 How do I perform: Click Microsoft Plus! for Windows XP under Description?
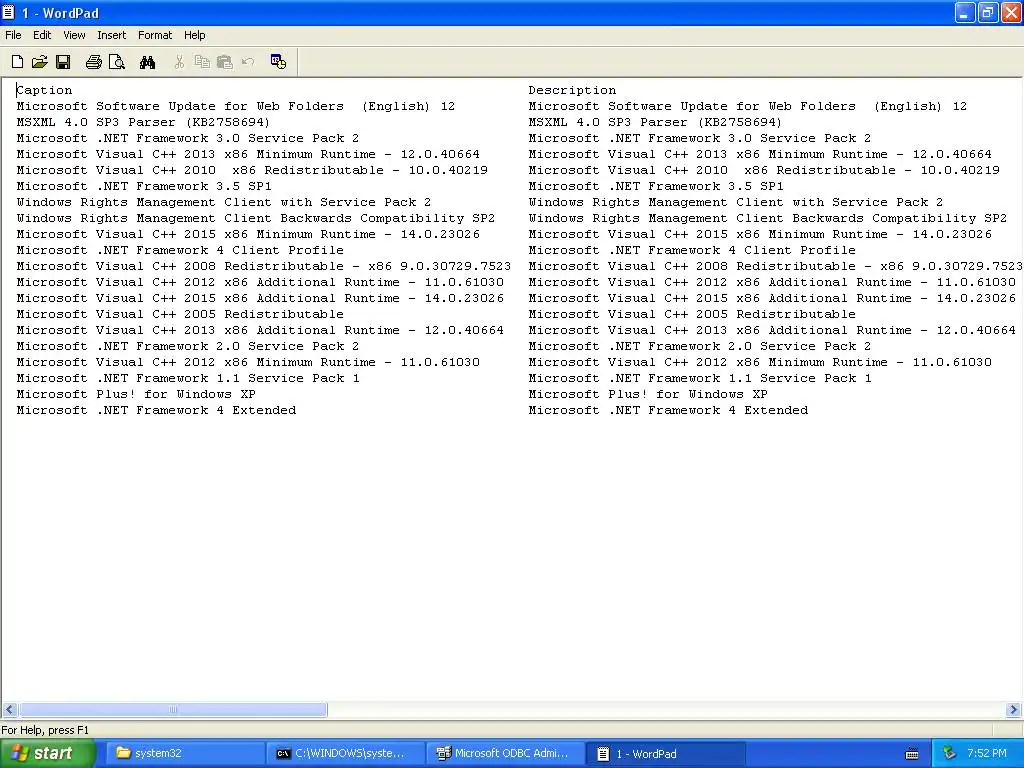point(648,394)
